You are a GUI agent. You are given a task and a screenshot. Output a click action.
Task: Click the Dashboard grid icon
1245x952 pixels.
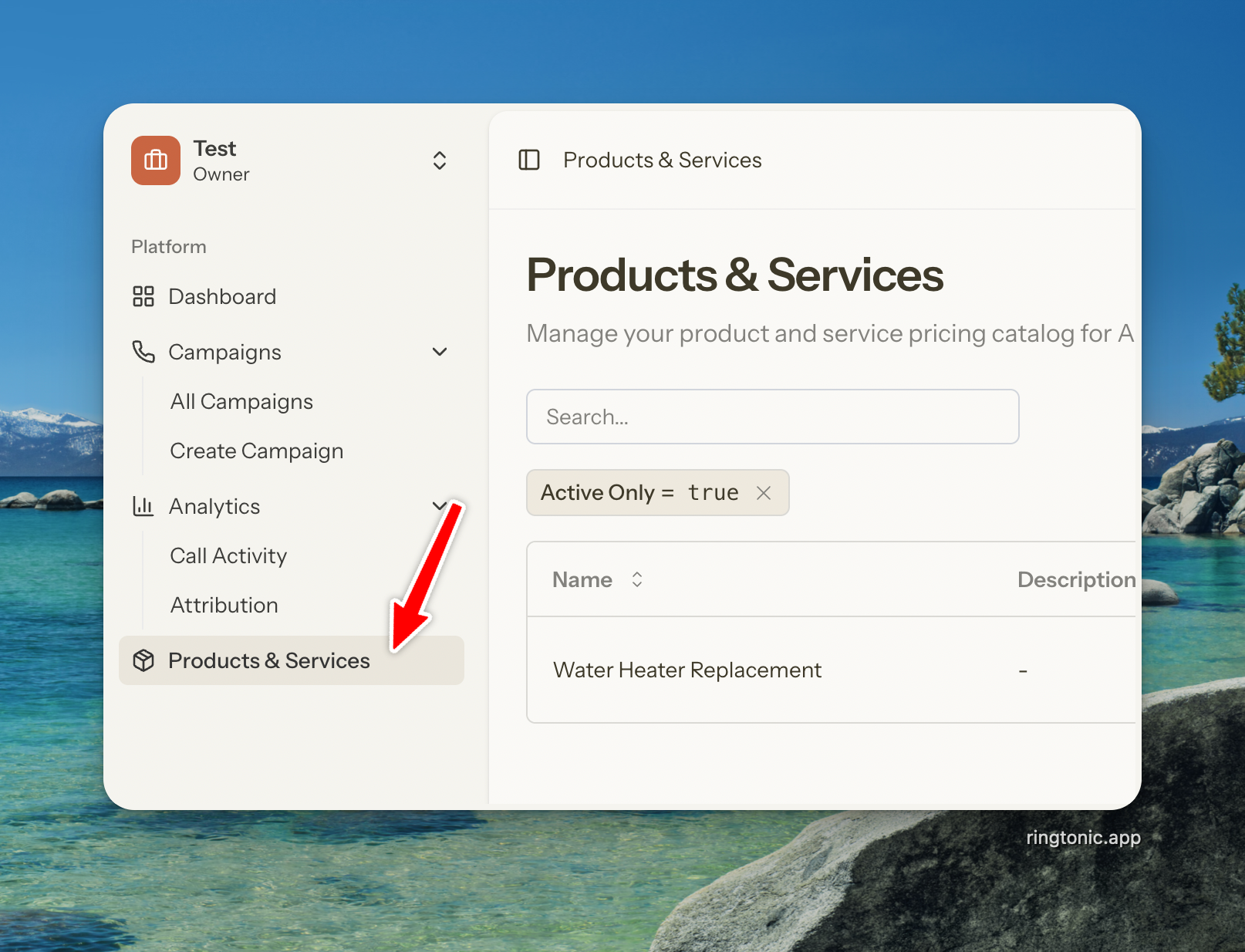click(x=143, y=296)
